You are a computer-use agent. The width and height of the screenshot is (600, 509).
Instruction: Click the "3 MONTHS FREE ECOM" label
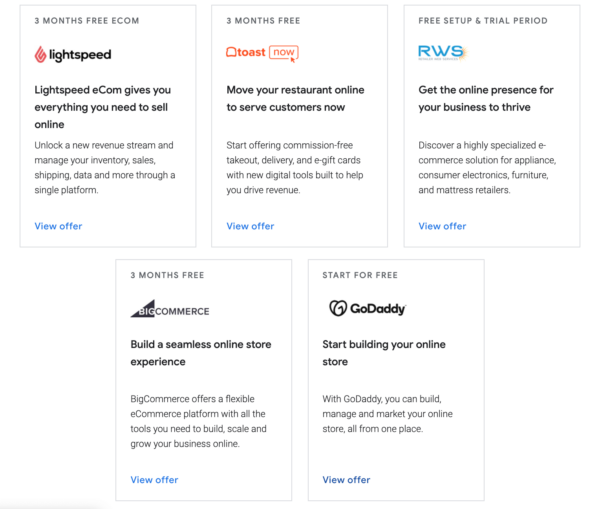tap(87, 20)
